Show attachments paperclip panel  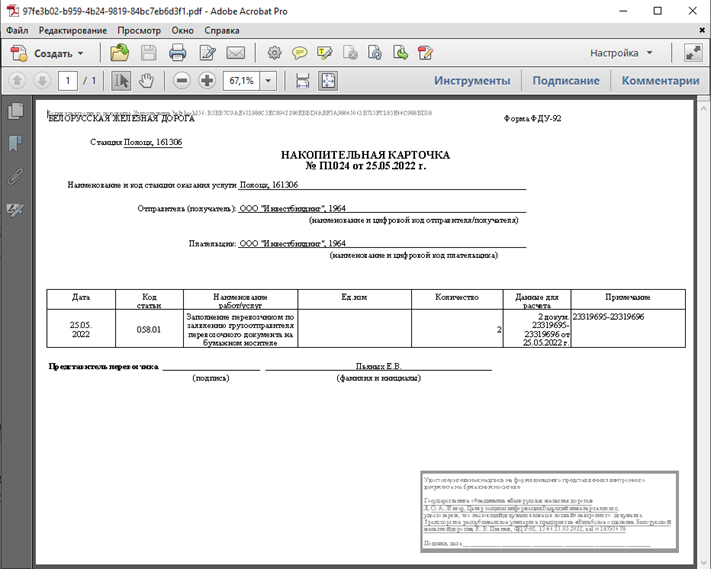[15, 177]
